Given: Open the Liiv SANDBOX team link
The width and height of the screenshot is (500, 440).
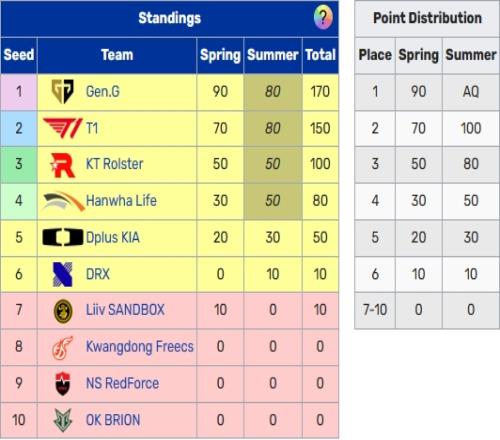Looking at the screenshot, I should pos(125,310).
